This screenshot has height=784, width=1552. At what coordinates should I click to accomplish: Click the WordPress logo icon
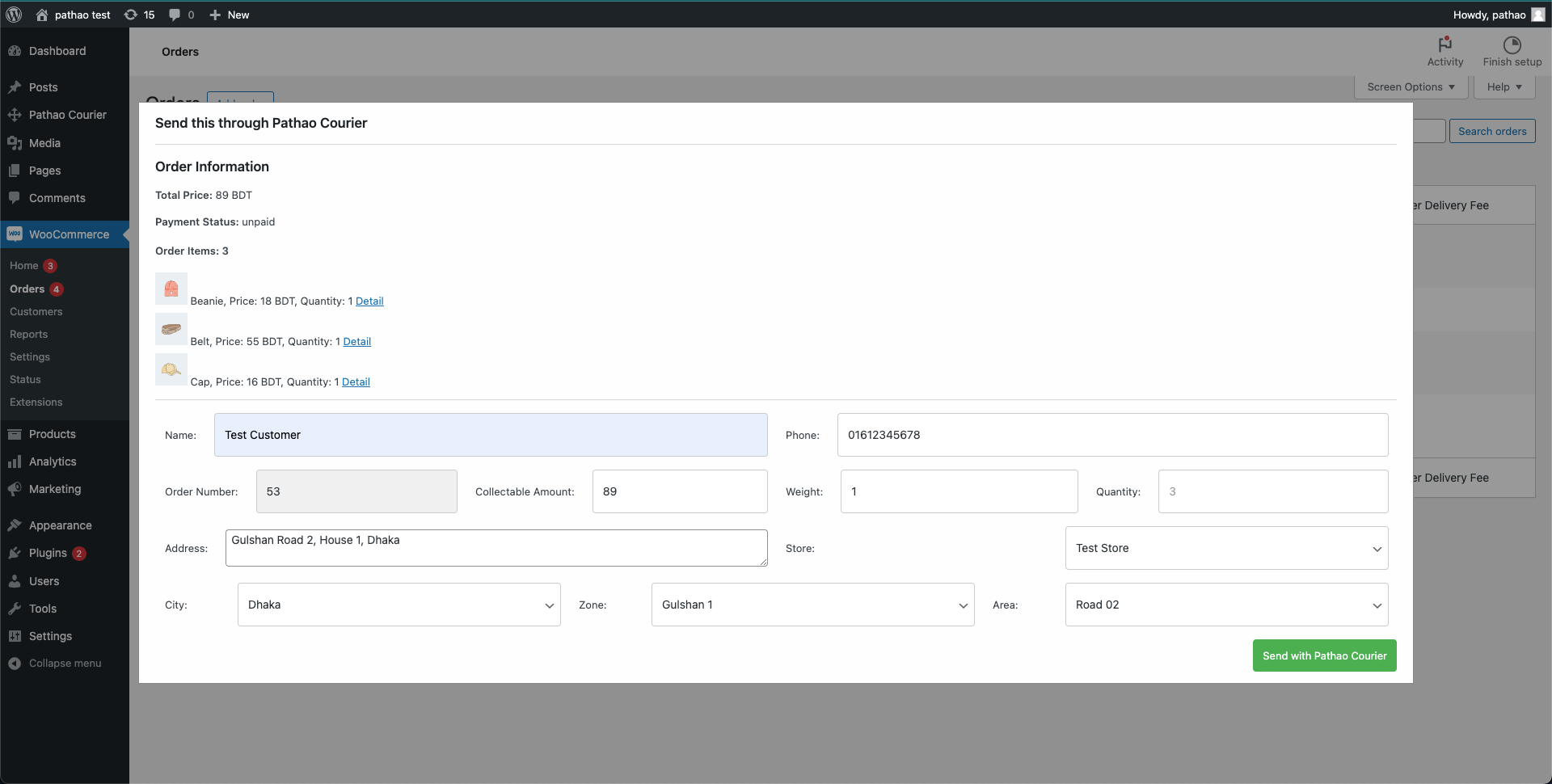coord(14,15)
